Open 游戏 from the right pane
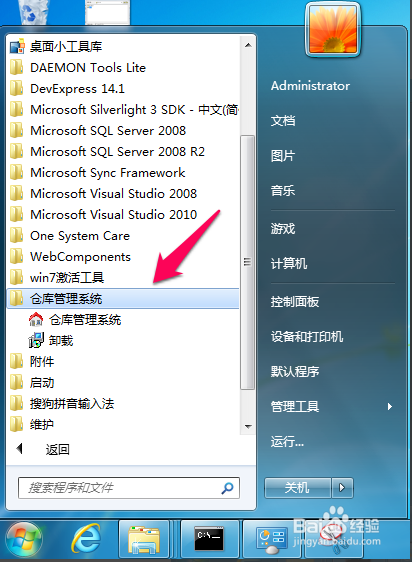Image resolution: width=412 pixels, height=562 pixels. [x=283, y=229]
